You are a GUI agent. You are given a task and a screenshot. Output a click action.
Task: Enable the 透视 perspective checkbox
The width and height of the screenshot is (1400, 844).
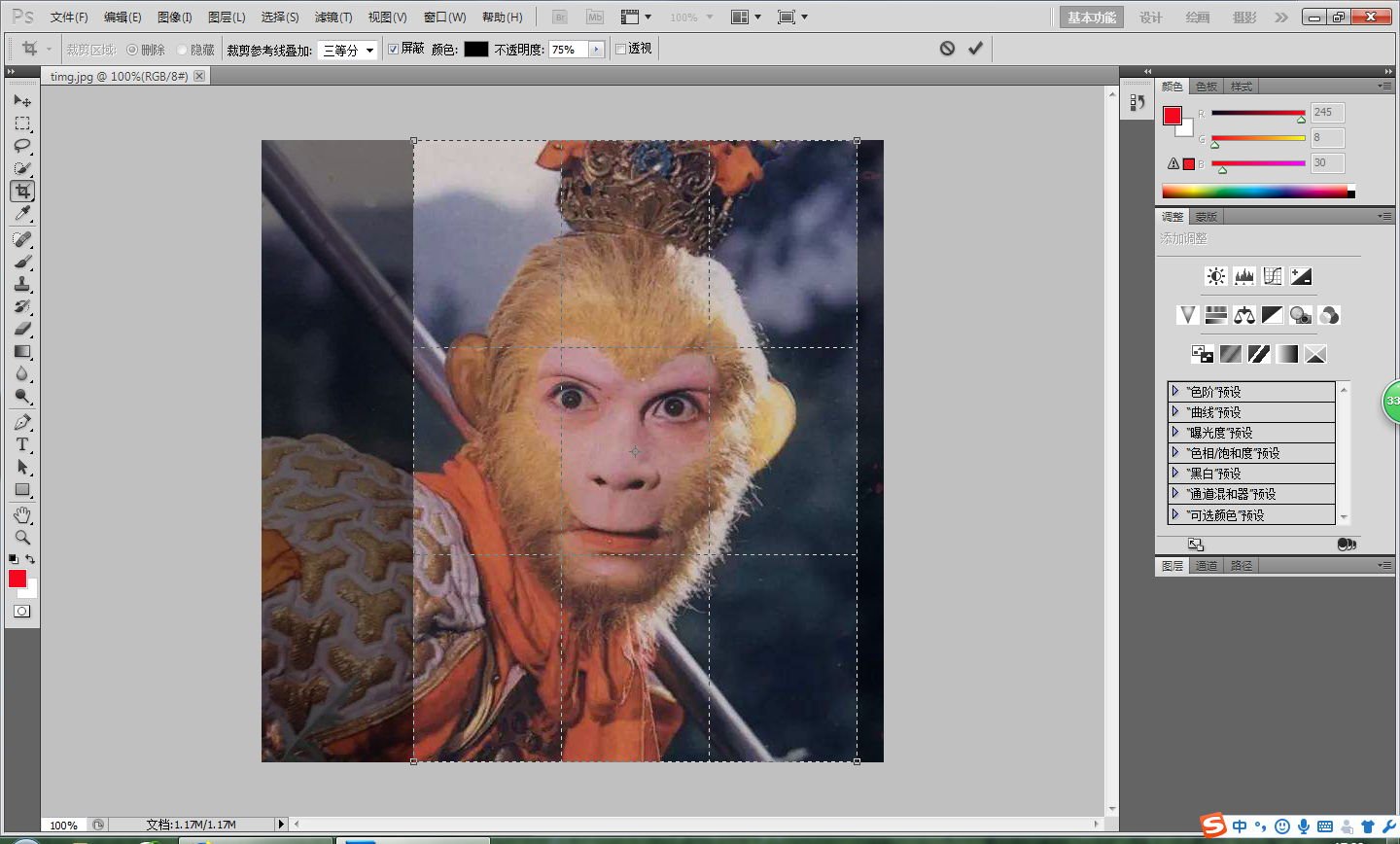620,49
